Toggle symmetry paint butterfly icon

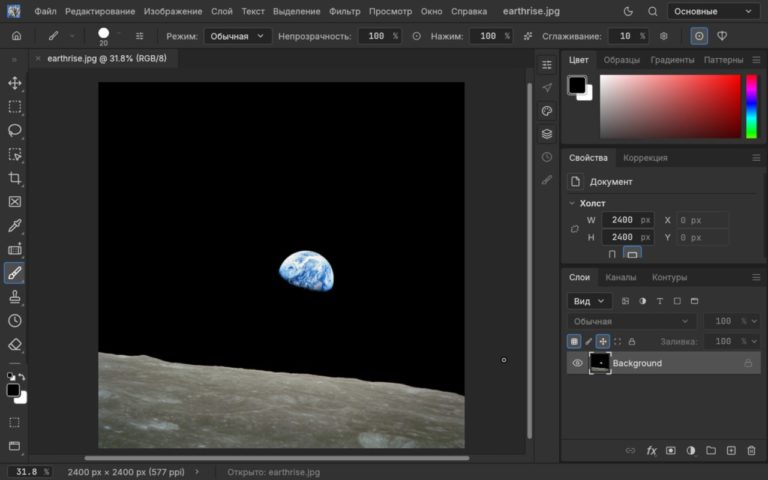pos(722,36)
